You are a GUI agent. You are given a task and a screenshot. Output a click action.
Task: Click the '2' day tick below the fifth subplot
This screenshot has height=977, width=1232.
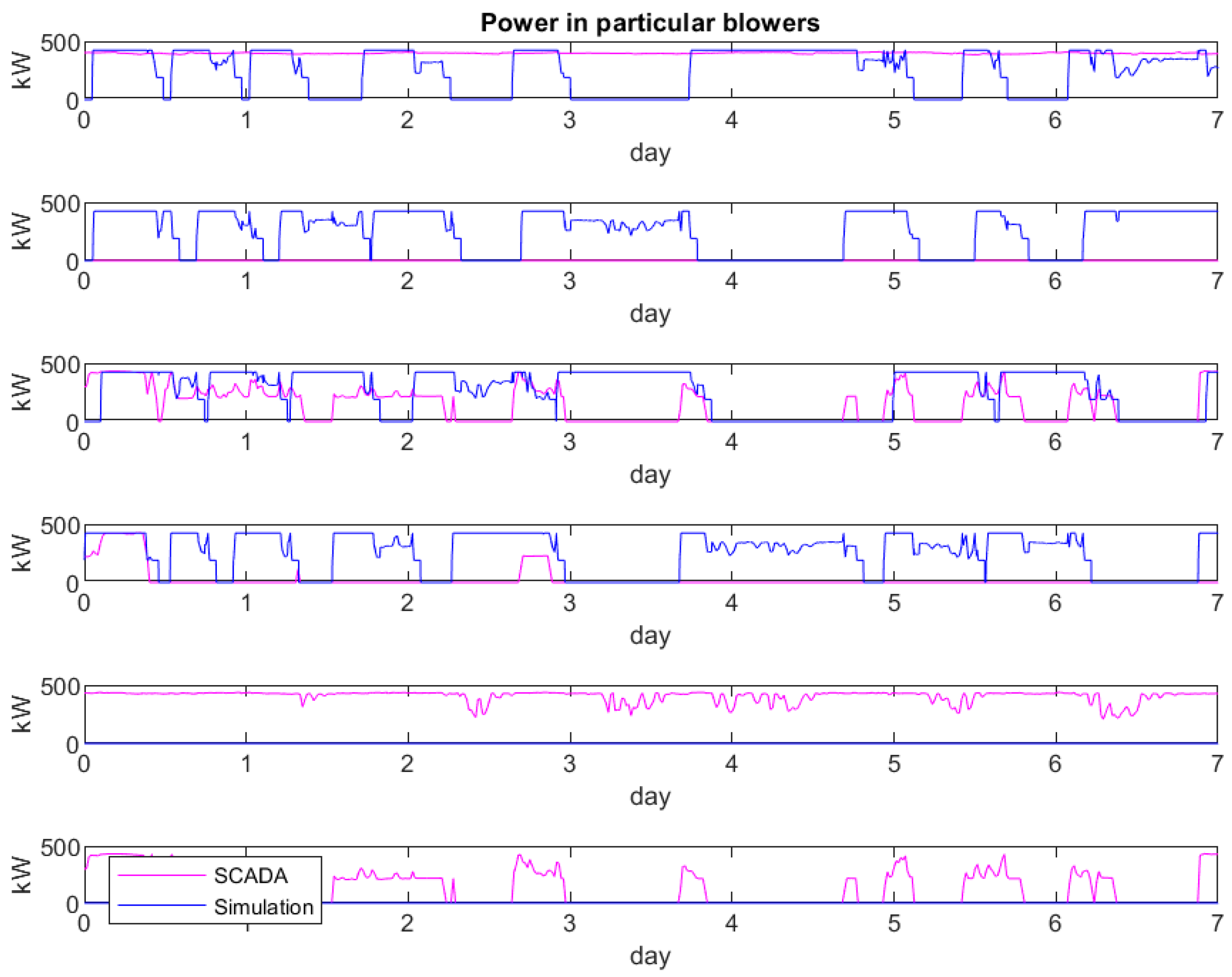tap(407, 764)
